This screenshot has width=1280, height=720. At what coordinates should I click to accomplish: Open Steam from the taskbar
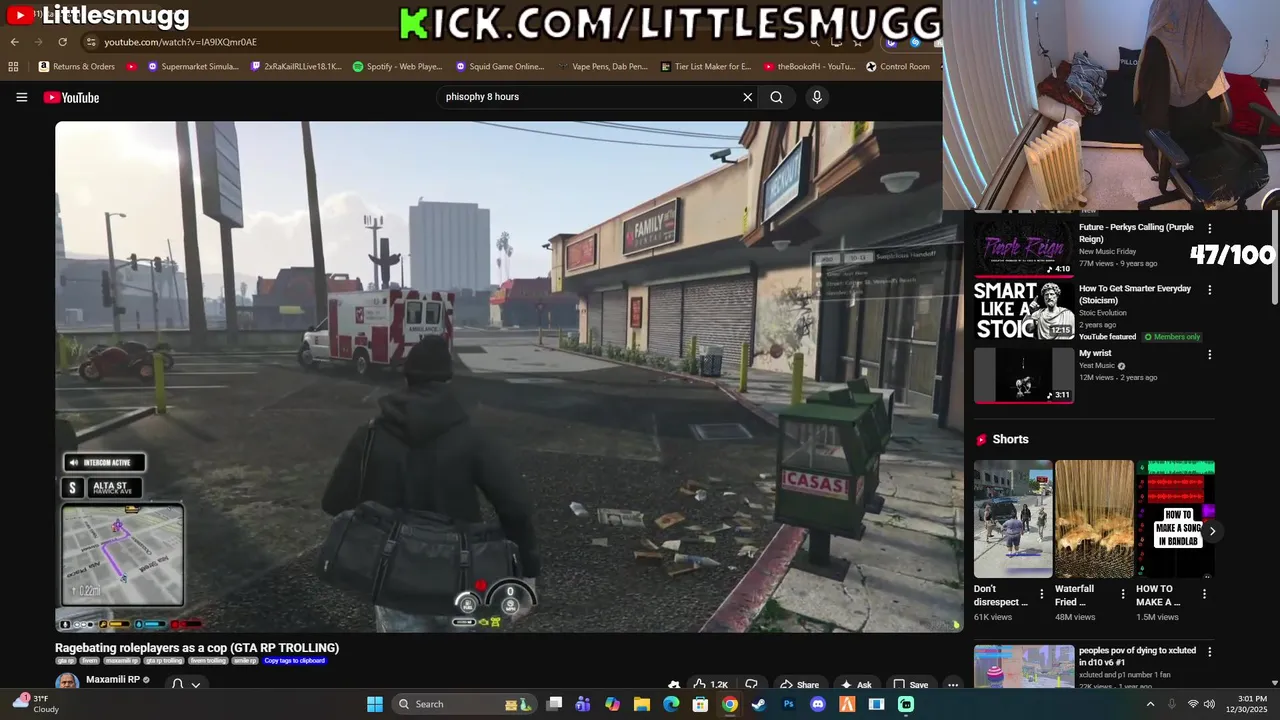coord(759,704)
